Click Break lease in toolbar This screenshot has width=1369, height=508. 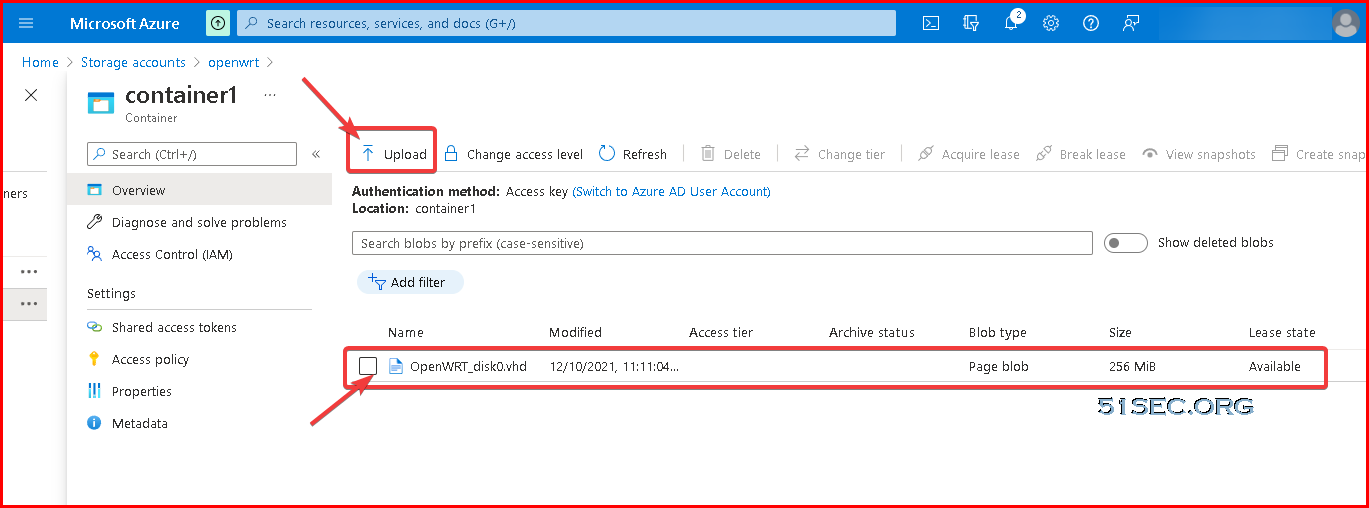tap(1081, 154)
